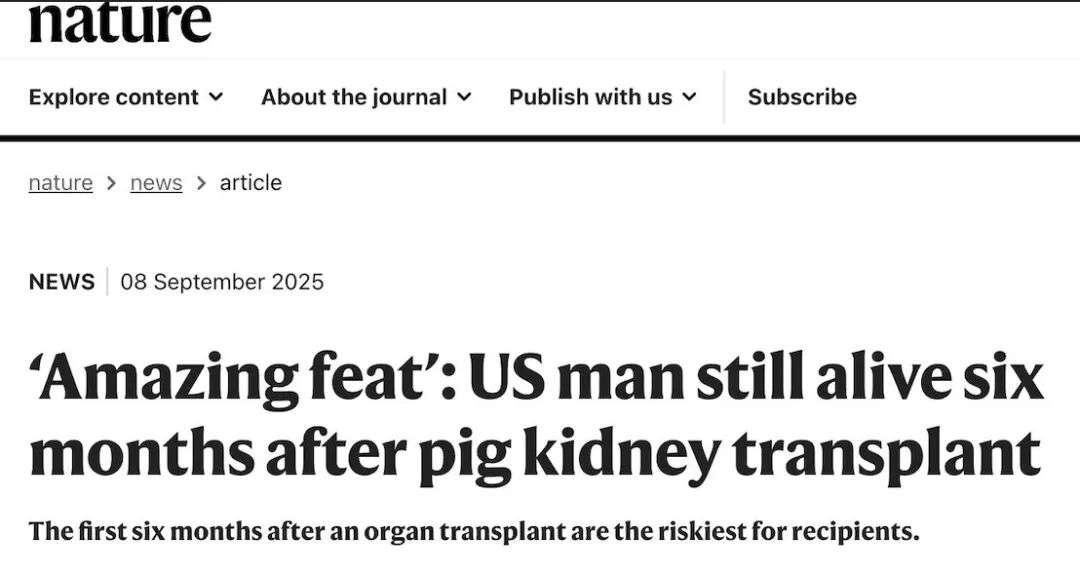
Task: Open the news breadcrumb link
Action: click(x=156, y=183)
